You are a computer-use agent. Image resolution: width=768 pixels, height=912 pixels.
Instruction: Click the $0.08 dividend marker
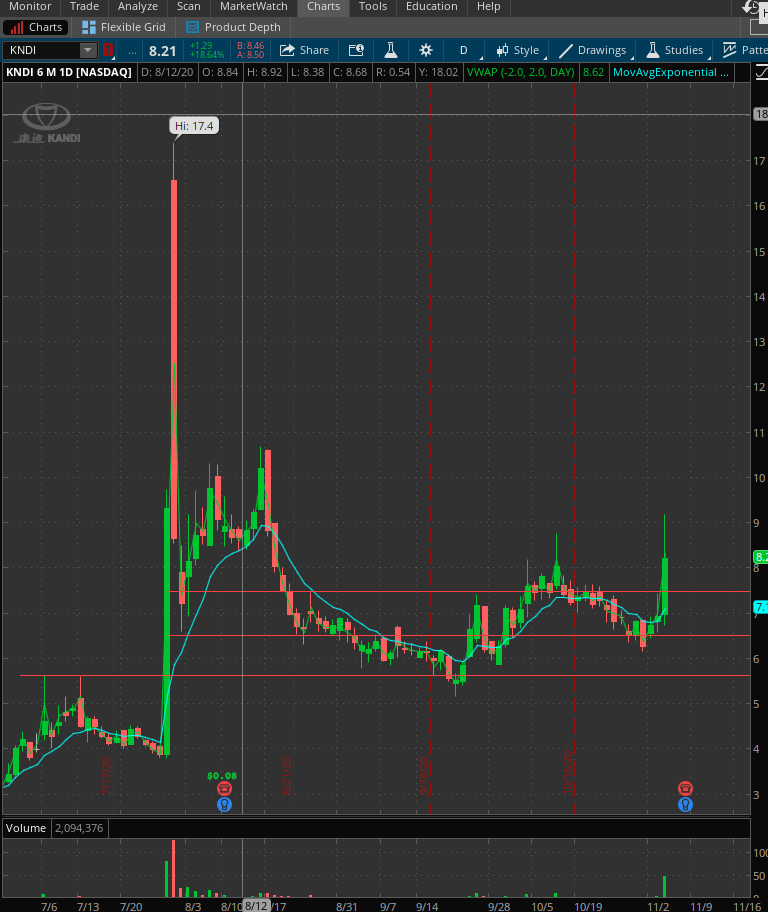pyautogui.click(x=222, y=776)
